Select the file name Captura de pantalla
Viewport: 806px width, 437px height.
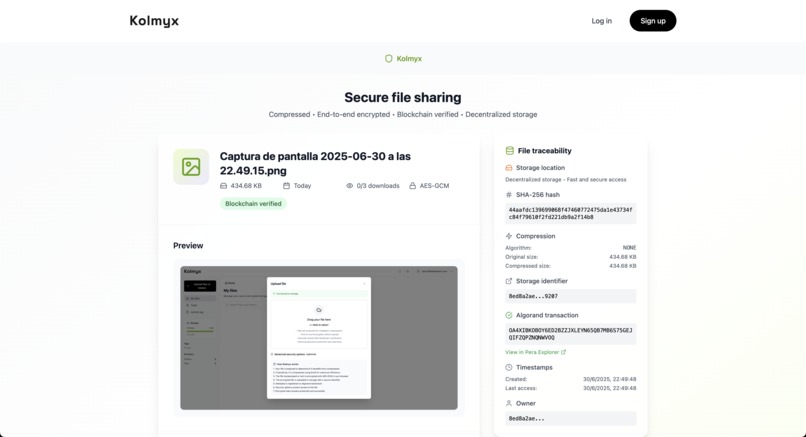click(315, 163)
